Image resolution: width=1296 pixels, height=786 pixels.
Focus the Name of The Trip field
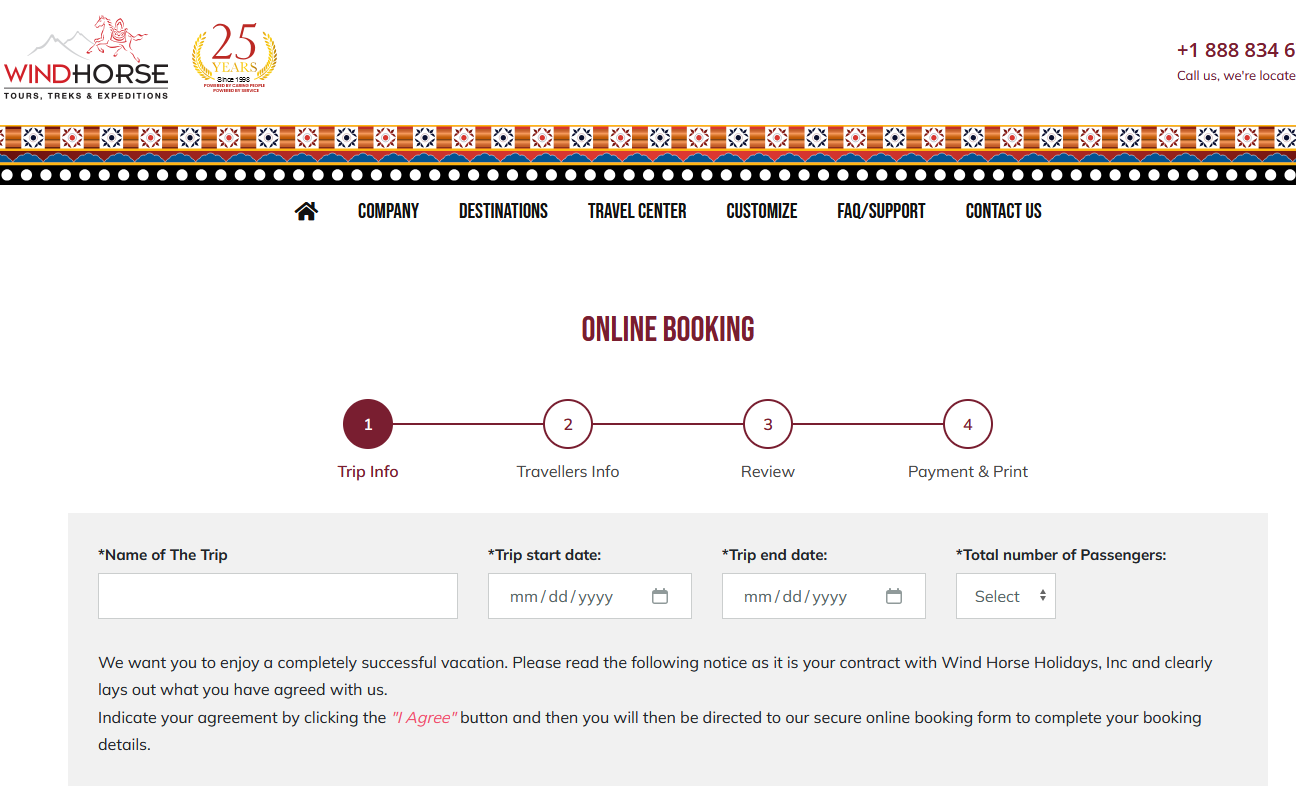point(278,596)
